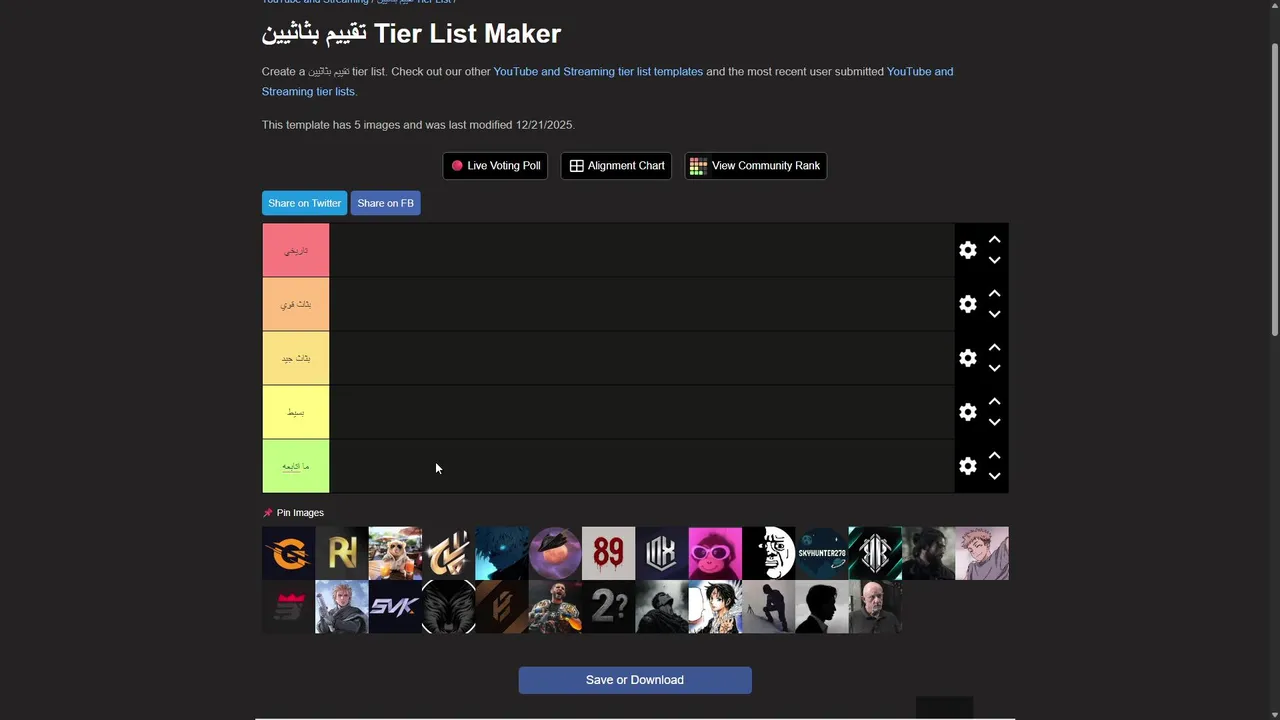
Task: Toggle the Pin Images pushpin
Action: (267, 513)
